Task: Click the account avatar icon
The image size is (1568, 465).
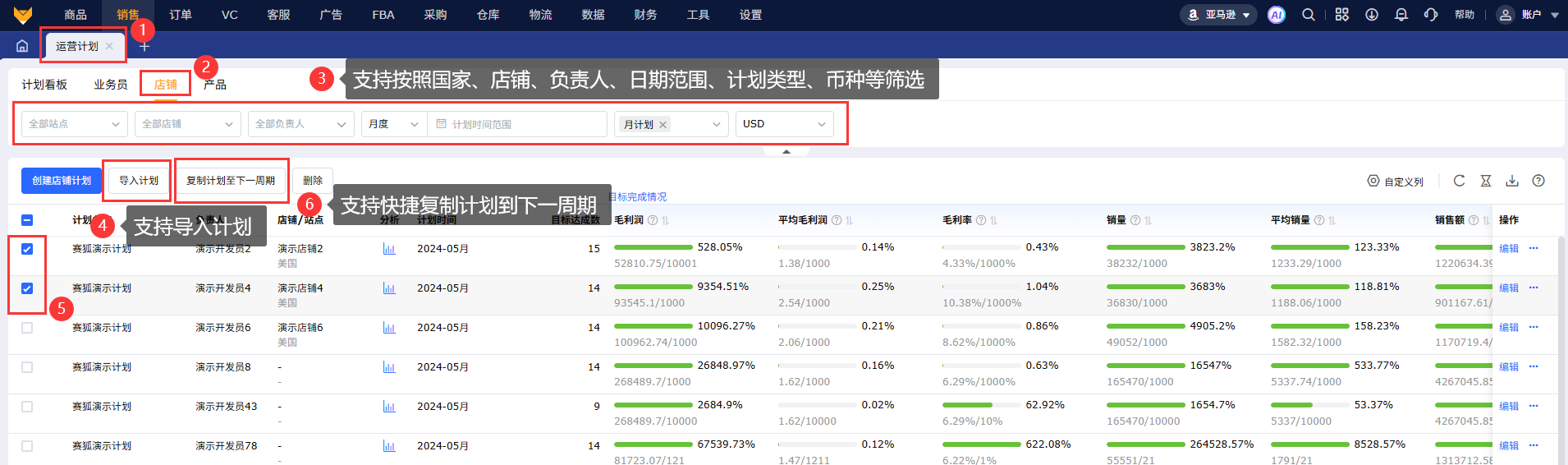Action: [1505, 15]
